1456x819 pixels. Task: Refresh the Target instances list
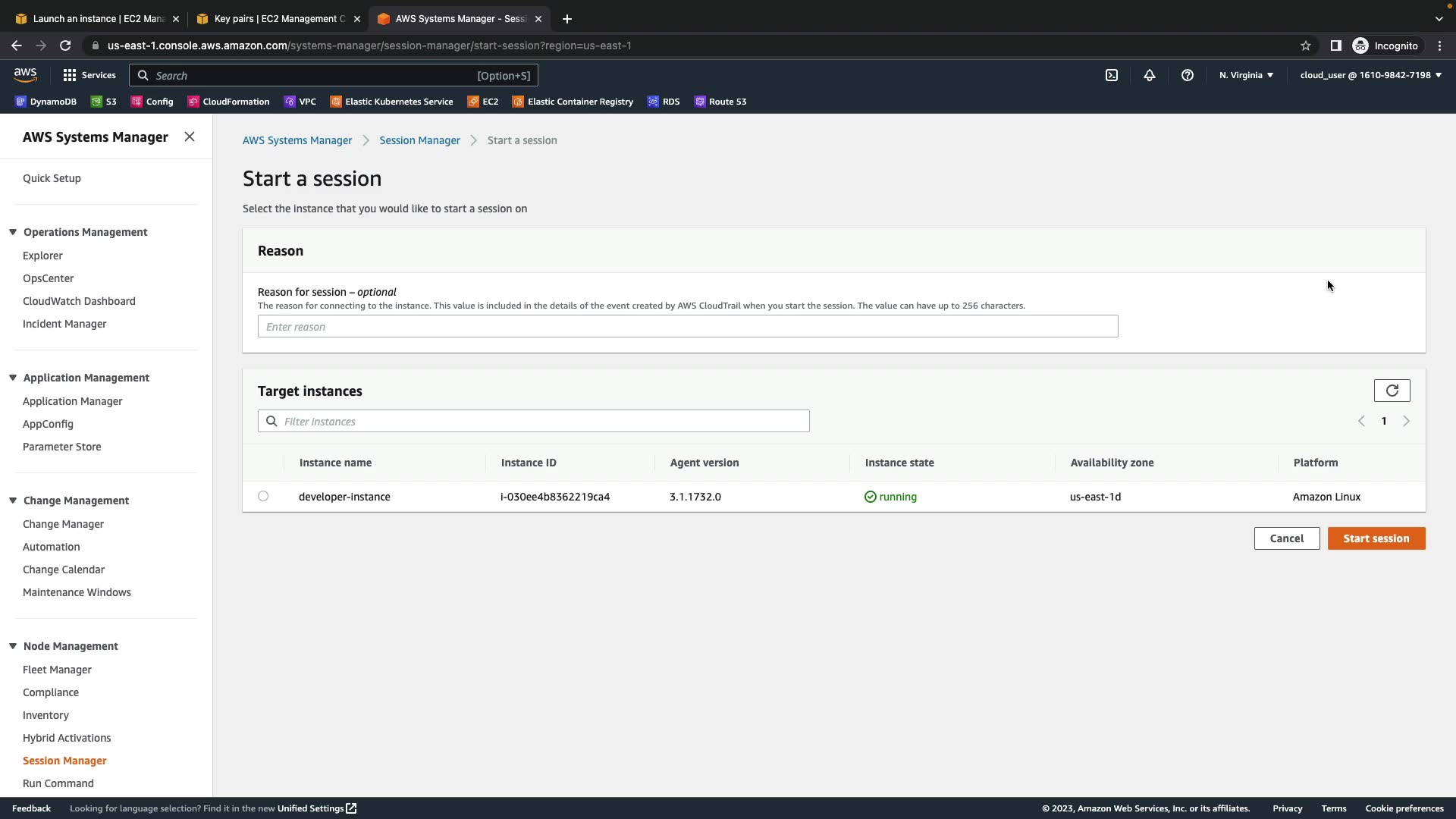pyautogui.click(x=1392, y=391)
